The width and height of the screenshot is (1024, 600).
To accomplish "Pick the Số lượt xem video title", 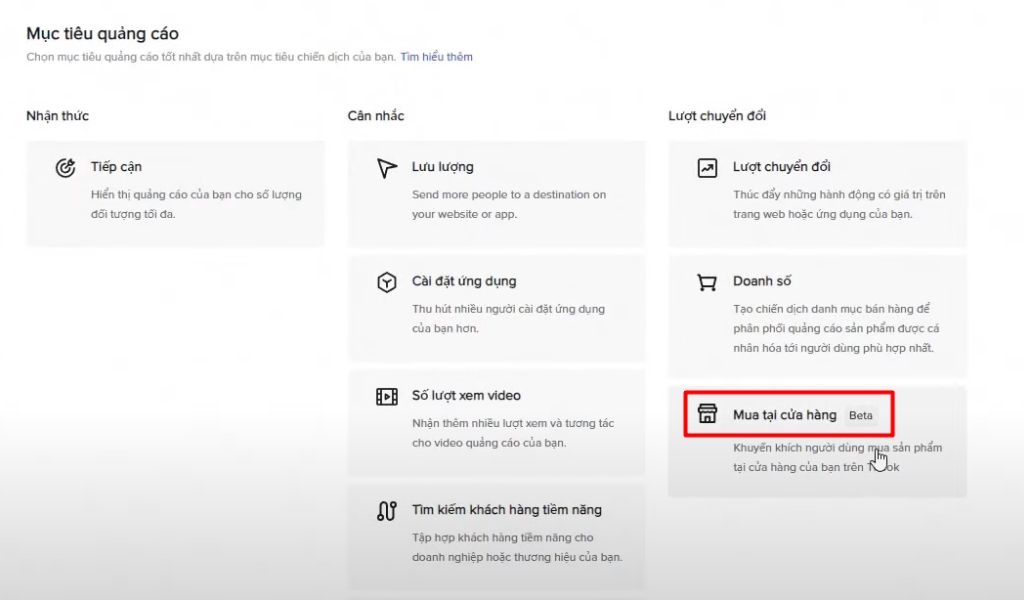I will click(x=466, y=395).
